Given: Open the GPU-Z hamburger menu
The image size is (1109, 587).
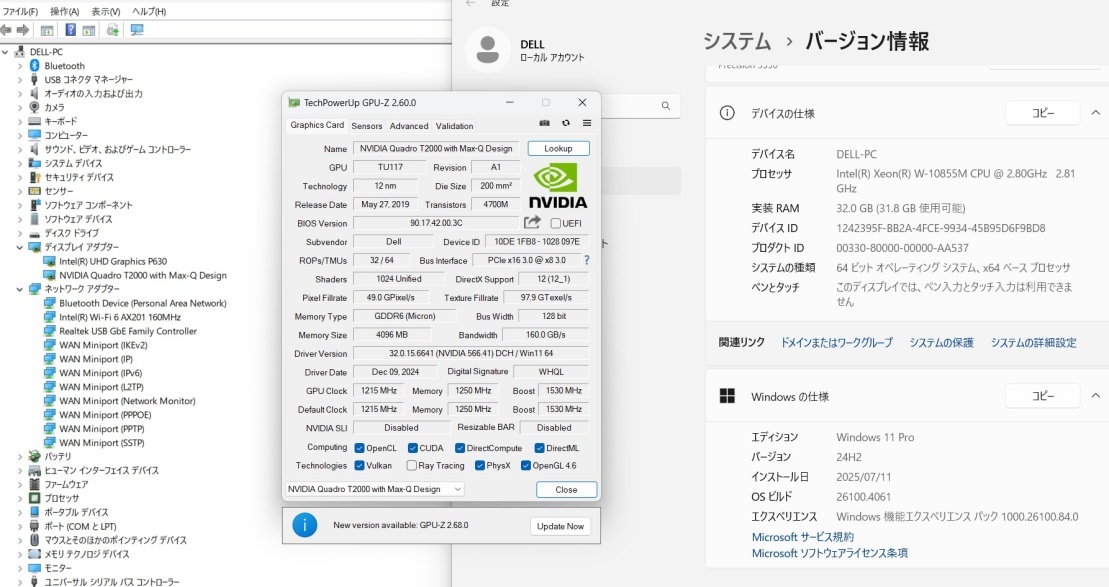Looking at the screenshot, I should [587, 124].
